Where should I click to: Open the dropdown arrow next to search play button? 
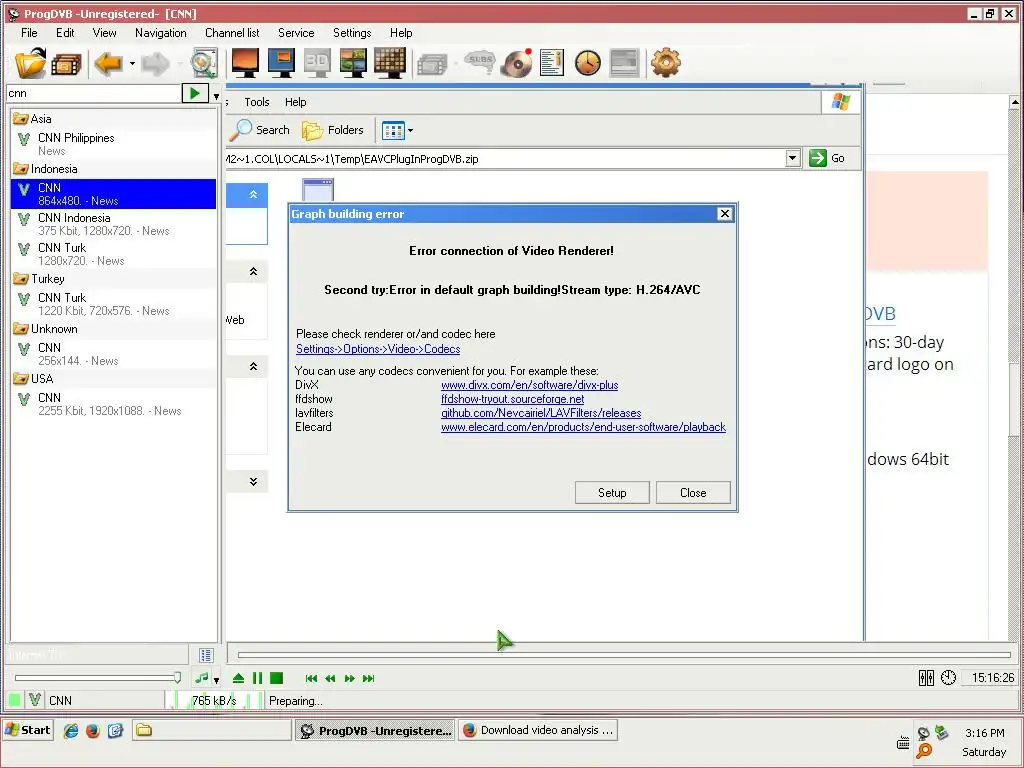tap(216, 96)
